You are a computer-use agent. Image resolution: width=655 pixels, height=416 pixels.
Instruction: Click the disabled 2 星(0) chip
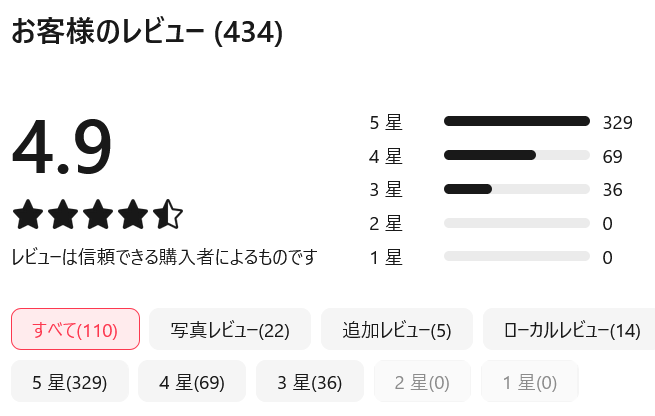(422, 381)
